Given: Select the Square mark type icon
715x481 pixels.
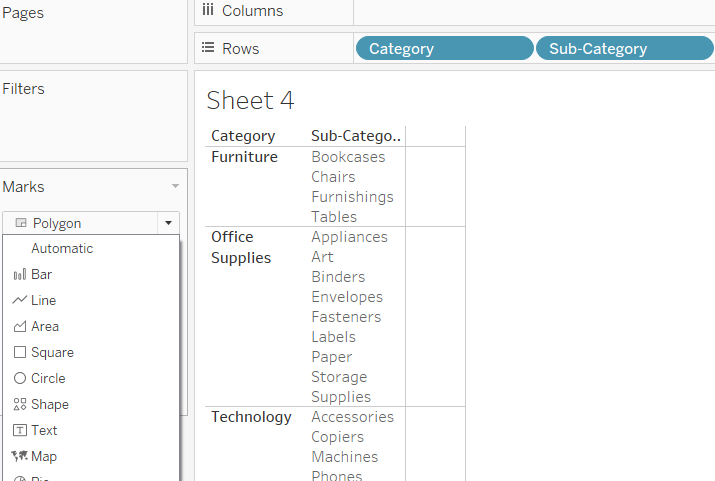Looking at the screenshot, I should [20, 352].
